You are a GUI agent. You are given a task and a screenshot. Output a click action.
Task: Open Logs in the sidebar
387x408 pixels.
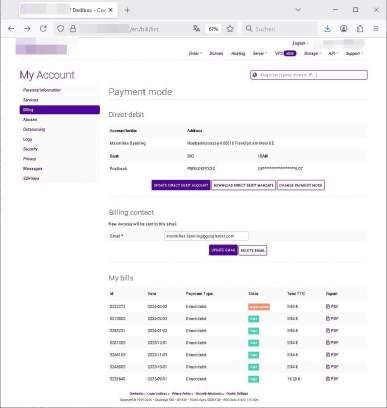point(27,139)
